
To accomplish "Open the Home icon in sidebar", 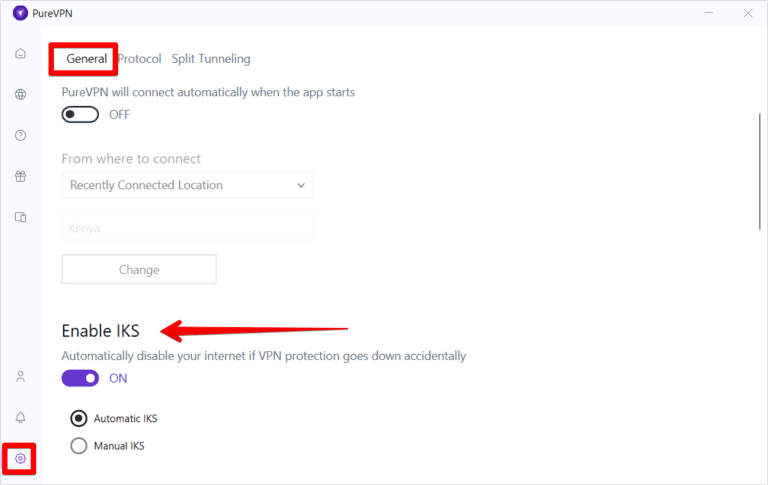I will 20,53.
